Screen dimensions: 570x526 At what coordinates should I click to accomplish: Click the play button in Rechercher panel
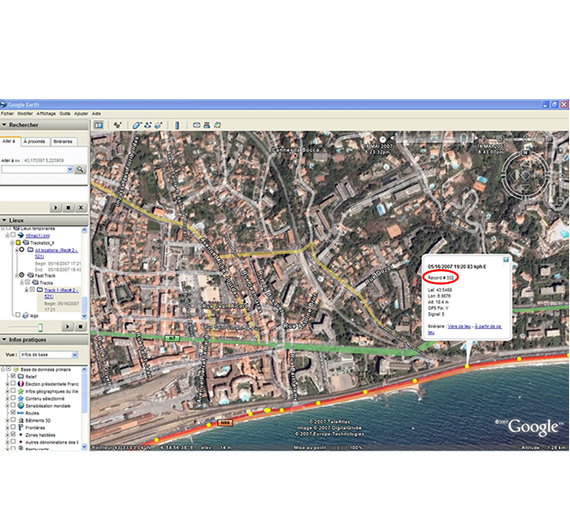(x=56, y=208)
